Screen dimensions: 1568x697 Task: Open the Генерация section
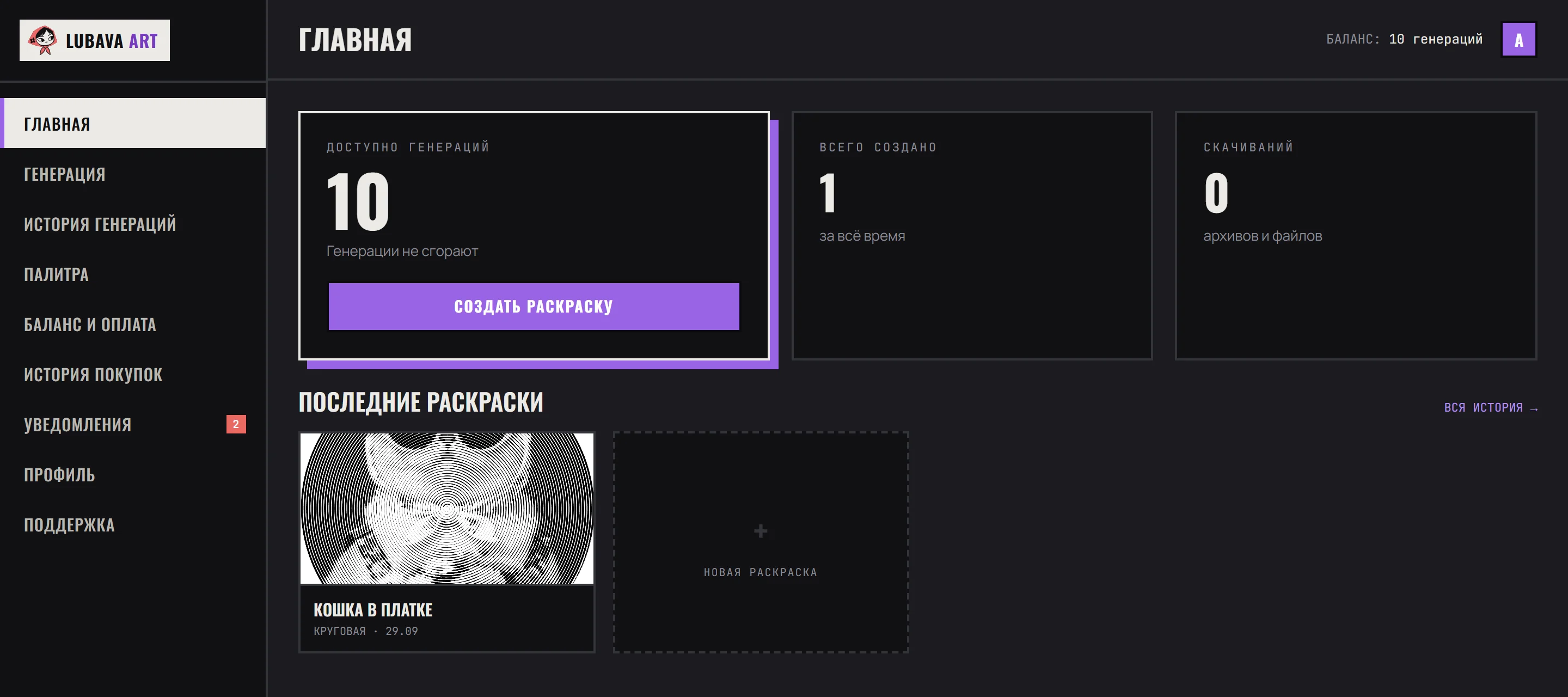(133, 174)
